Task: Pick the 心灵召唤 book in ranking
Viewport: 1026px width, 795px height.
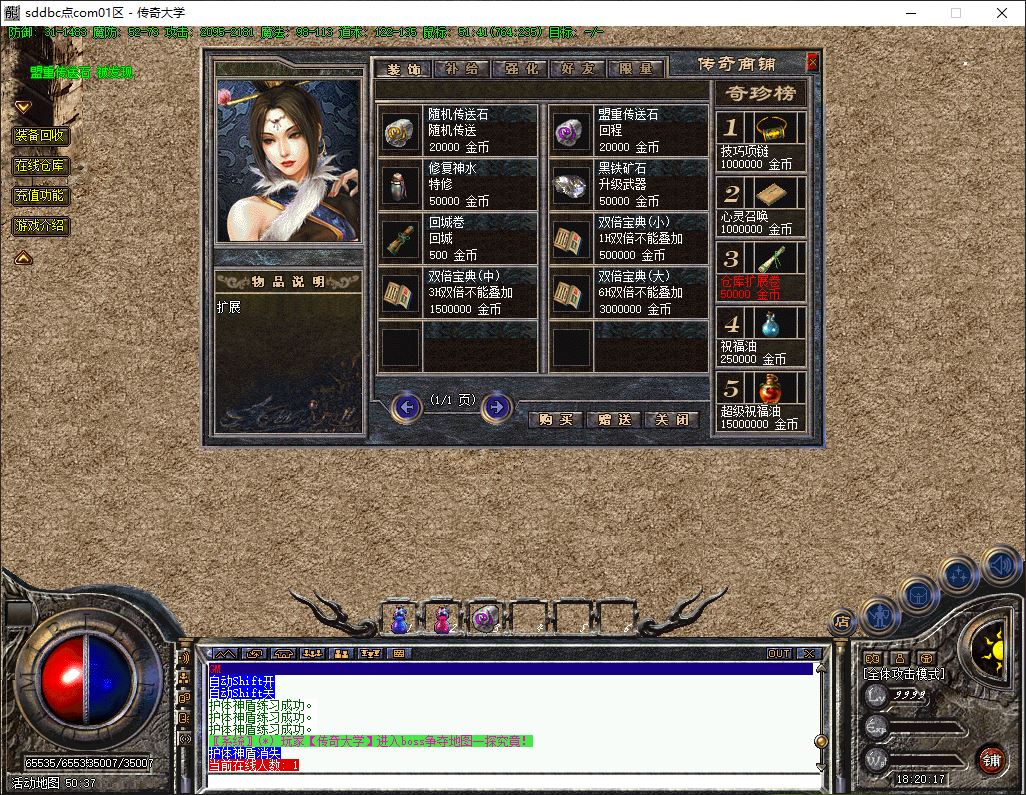Action: pyautogui.click(x=773, y=193)
